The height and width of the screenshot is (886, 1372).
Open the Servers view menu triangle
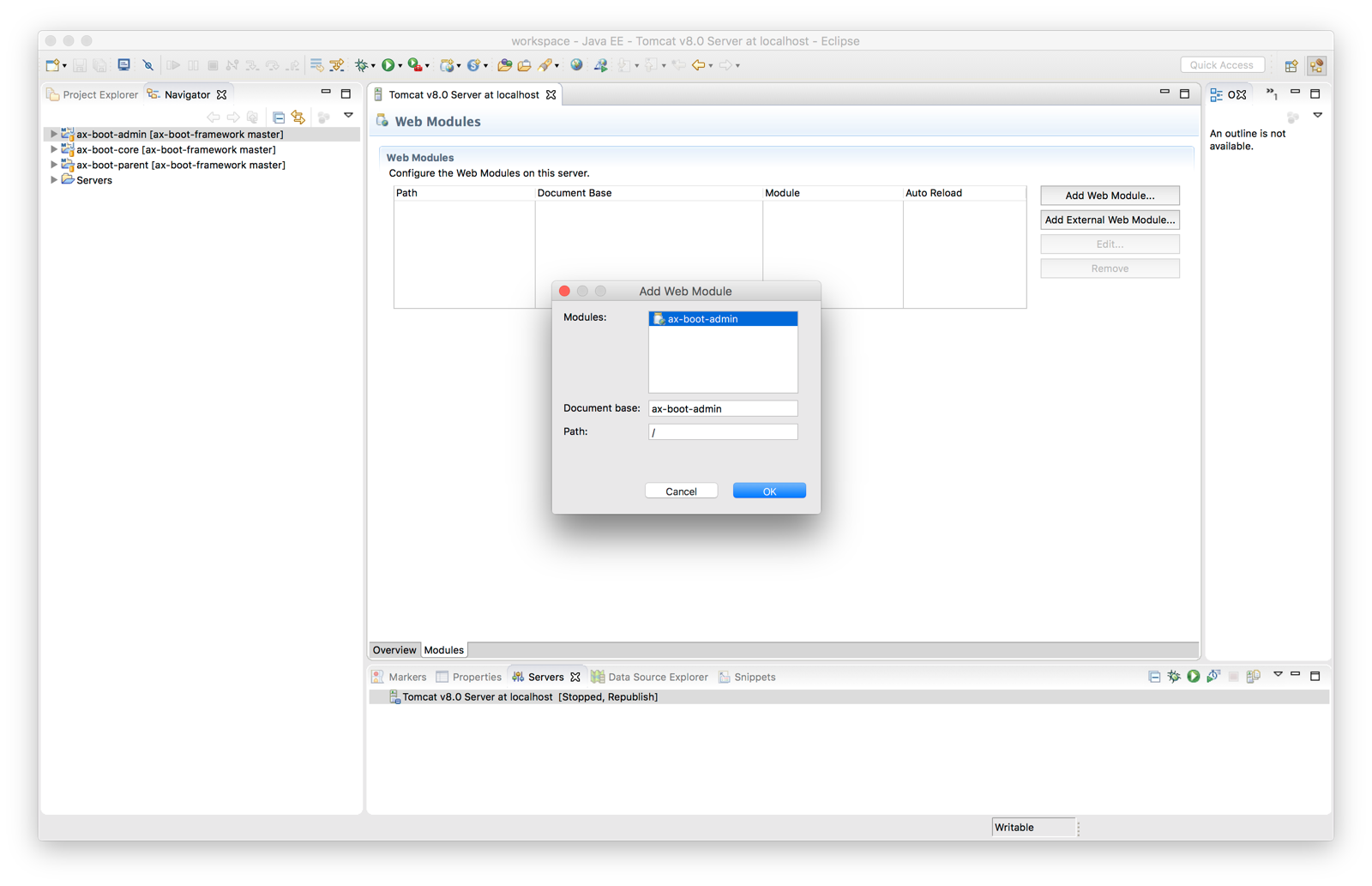click(1278, 675)
